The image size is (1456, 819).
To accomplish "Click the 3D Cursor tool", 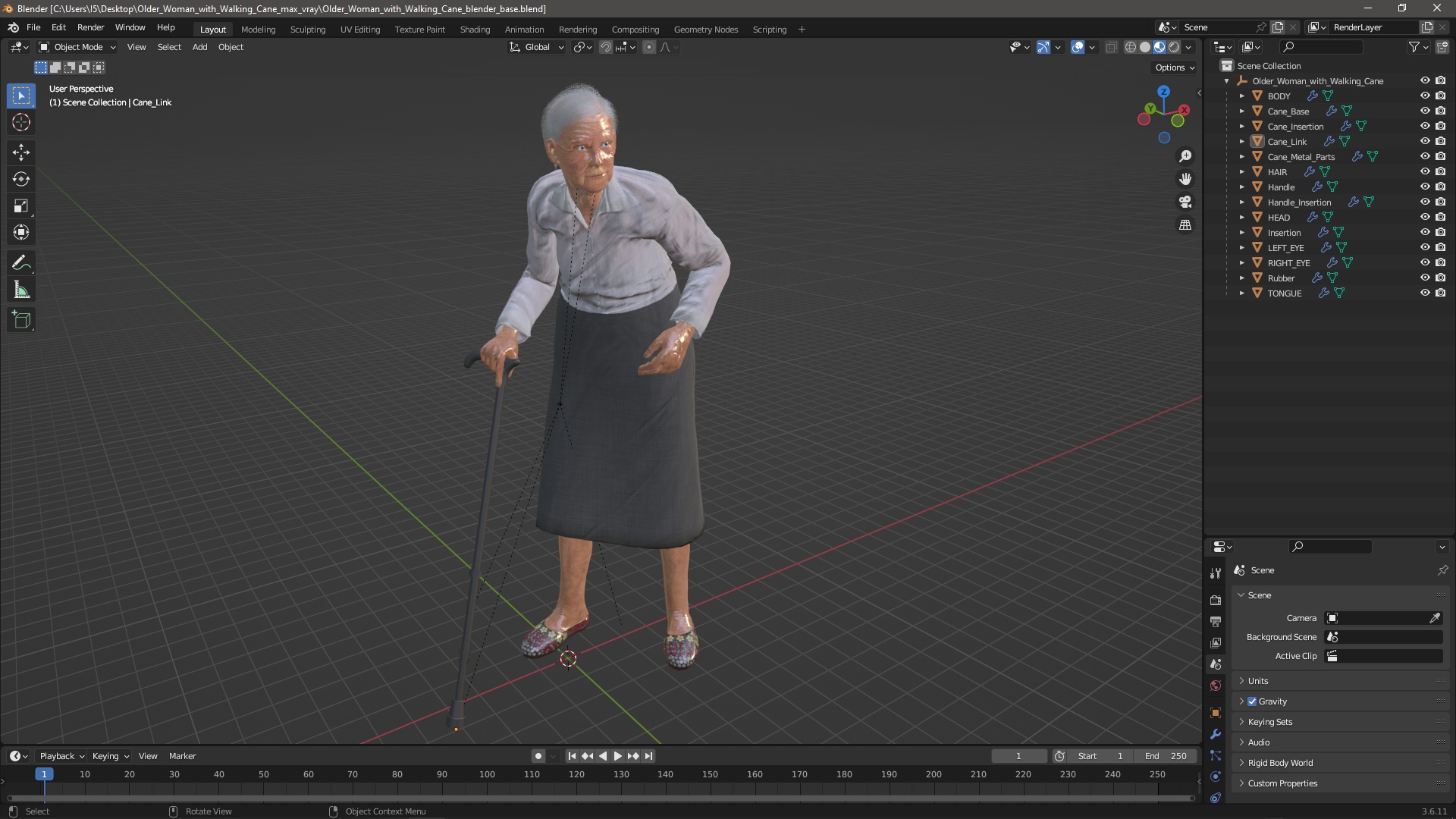I will point(20,122).
